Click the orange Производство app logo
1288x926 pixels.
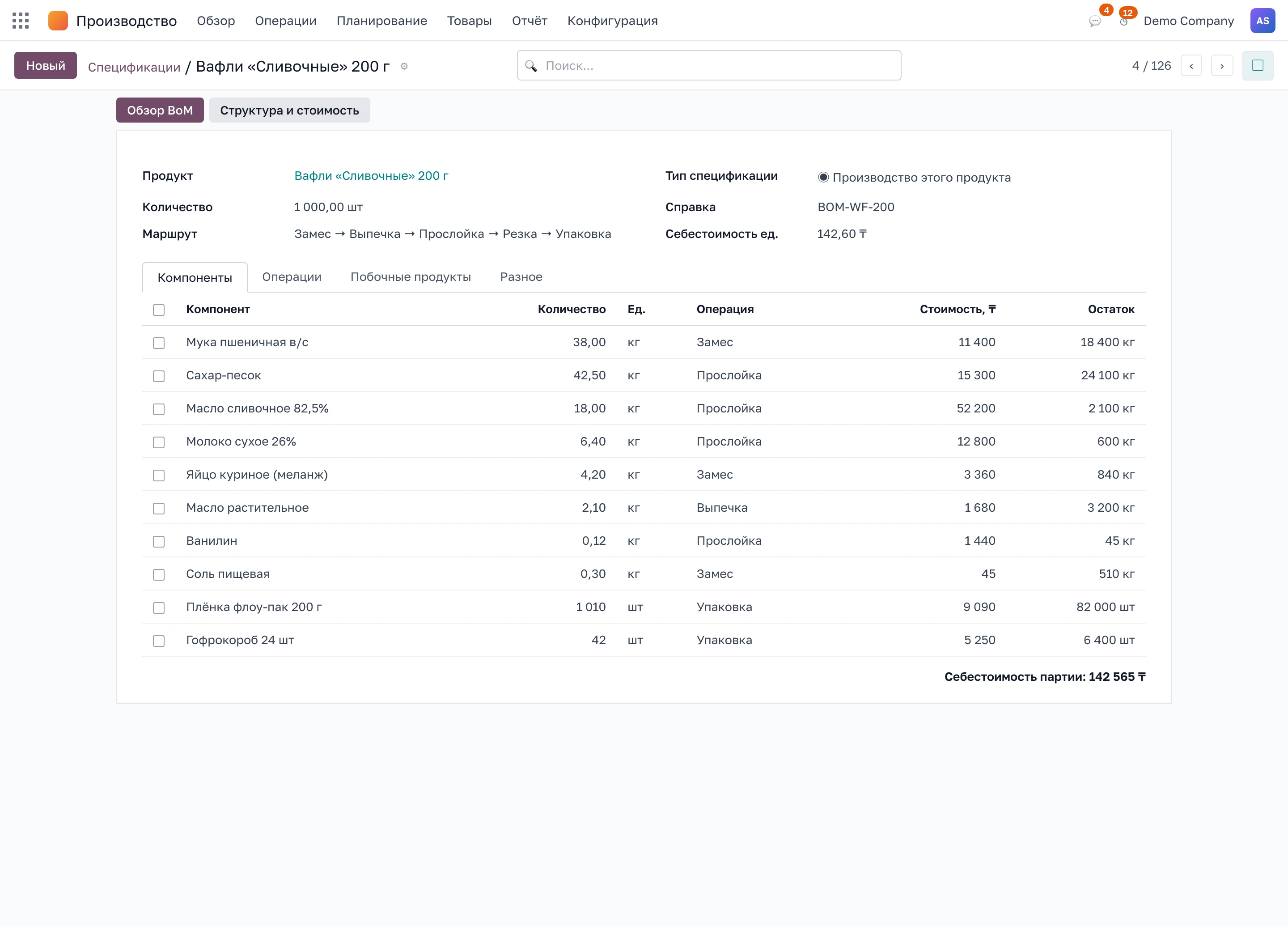(58, 21)
